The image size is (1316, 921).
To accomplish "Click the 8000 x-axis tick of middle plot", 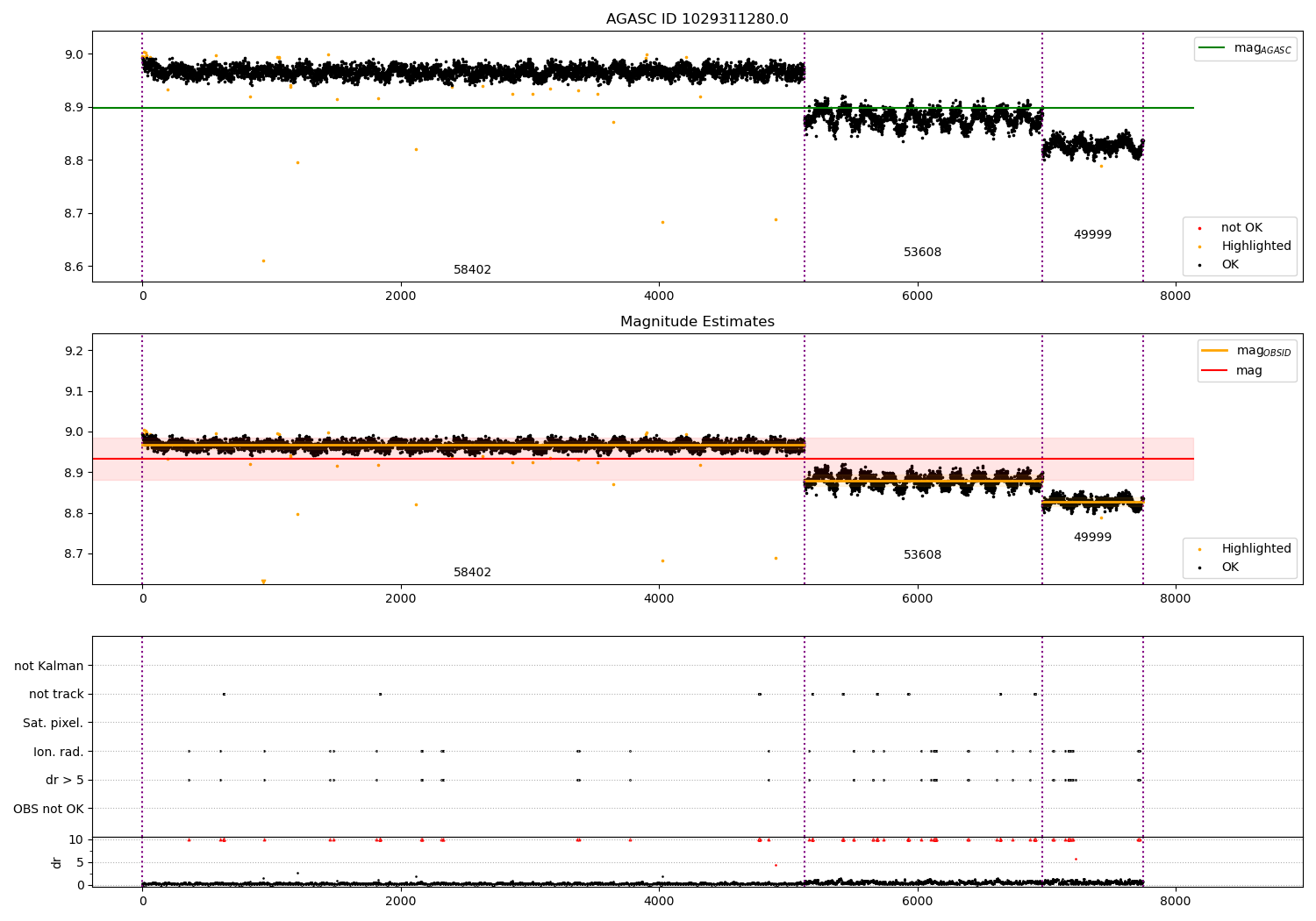I will coord(1176,599).
